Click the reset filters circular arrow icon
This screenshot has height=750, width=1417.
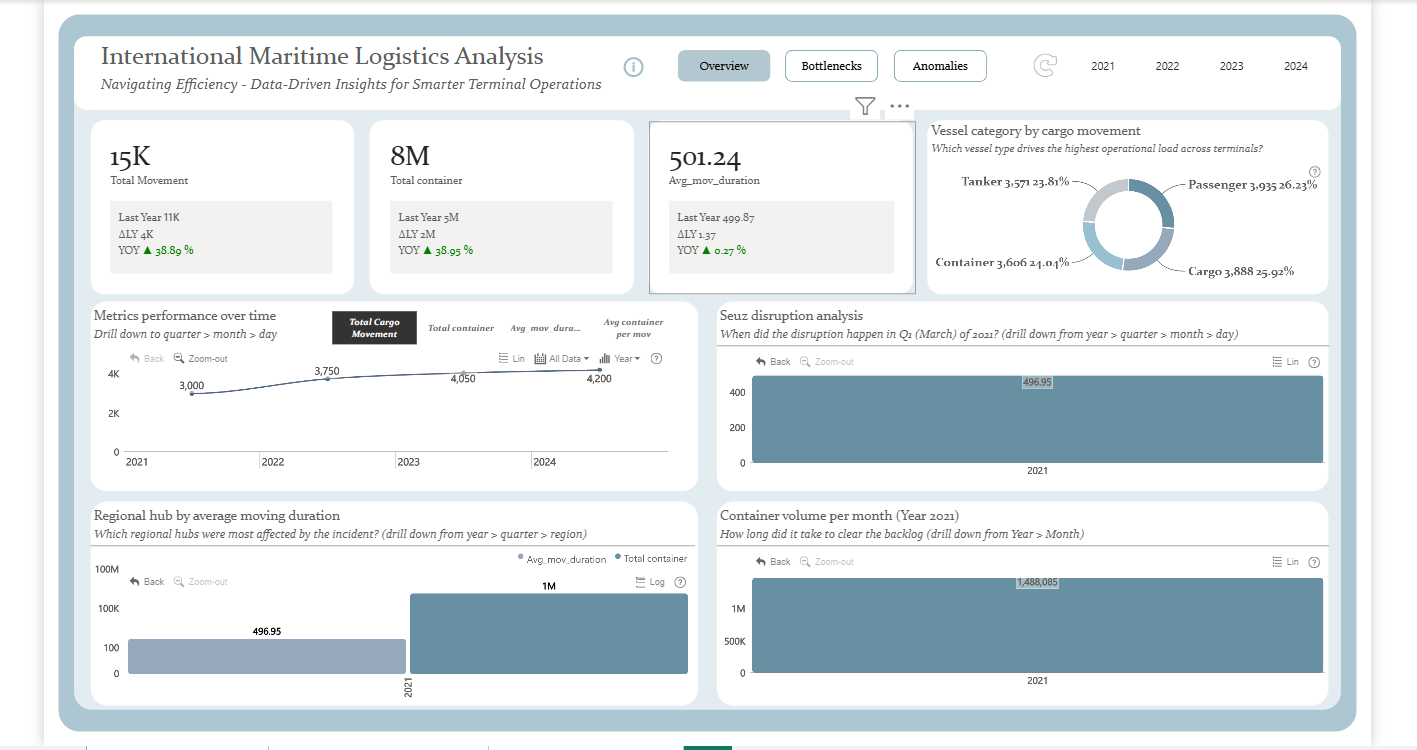[1044, 66]
